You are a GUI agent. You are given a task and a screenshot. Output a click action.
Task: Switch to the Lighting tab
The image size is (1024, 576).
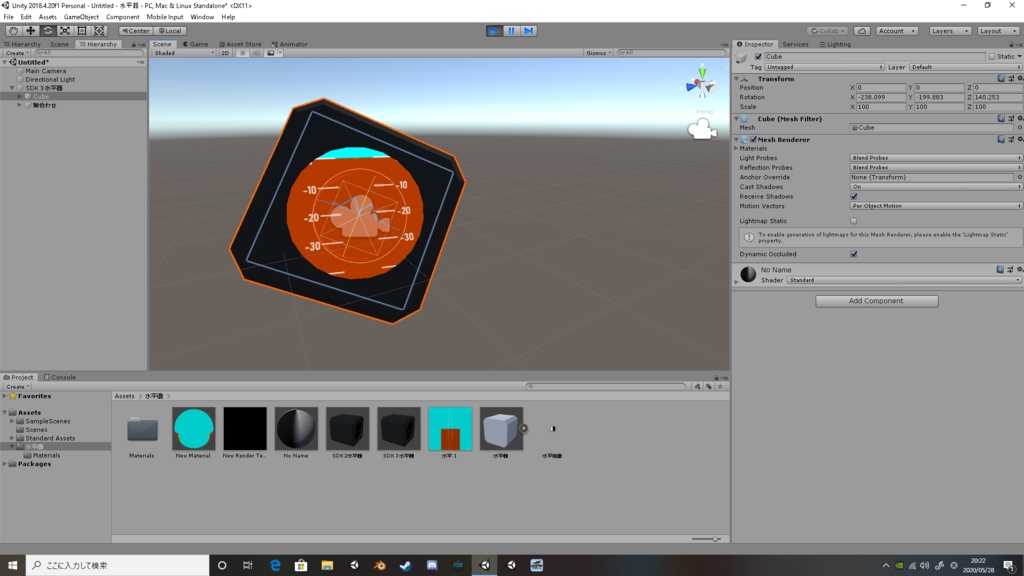point(835,44)
